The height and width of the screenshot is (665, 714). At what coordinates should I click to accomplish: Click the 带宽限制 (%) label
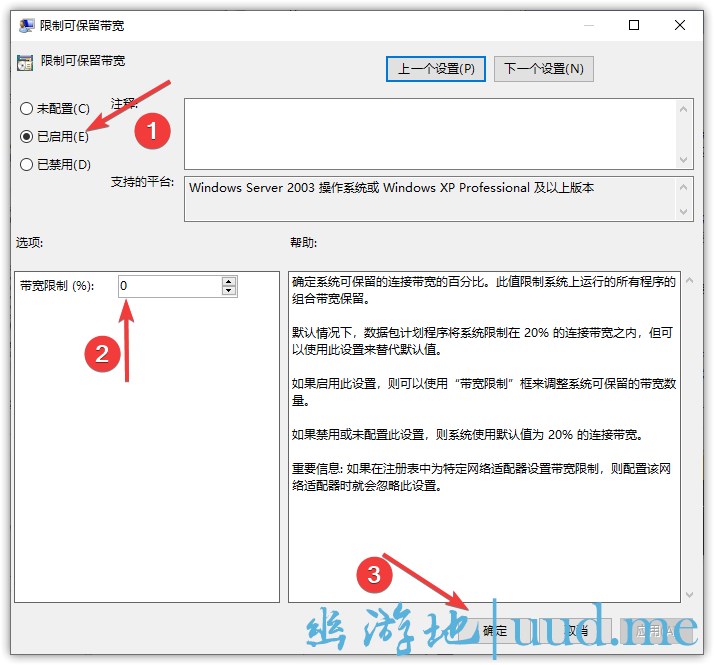tap(57, 286)
